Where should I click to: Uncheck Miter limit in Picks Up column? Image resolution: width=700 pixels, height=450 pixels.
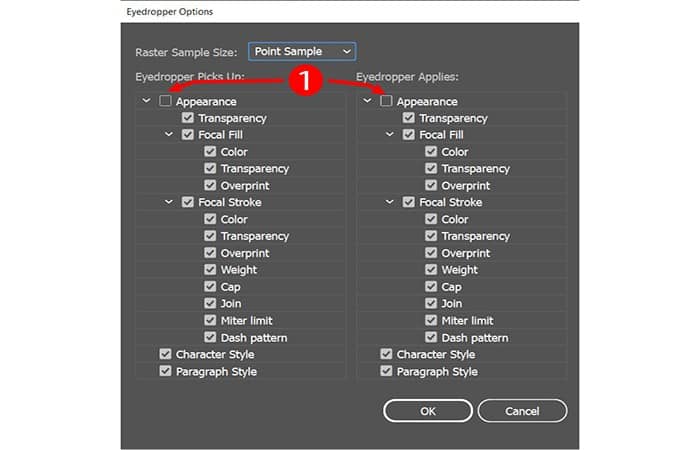pyautogui.click(x=210, y=320)
